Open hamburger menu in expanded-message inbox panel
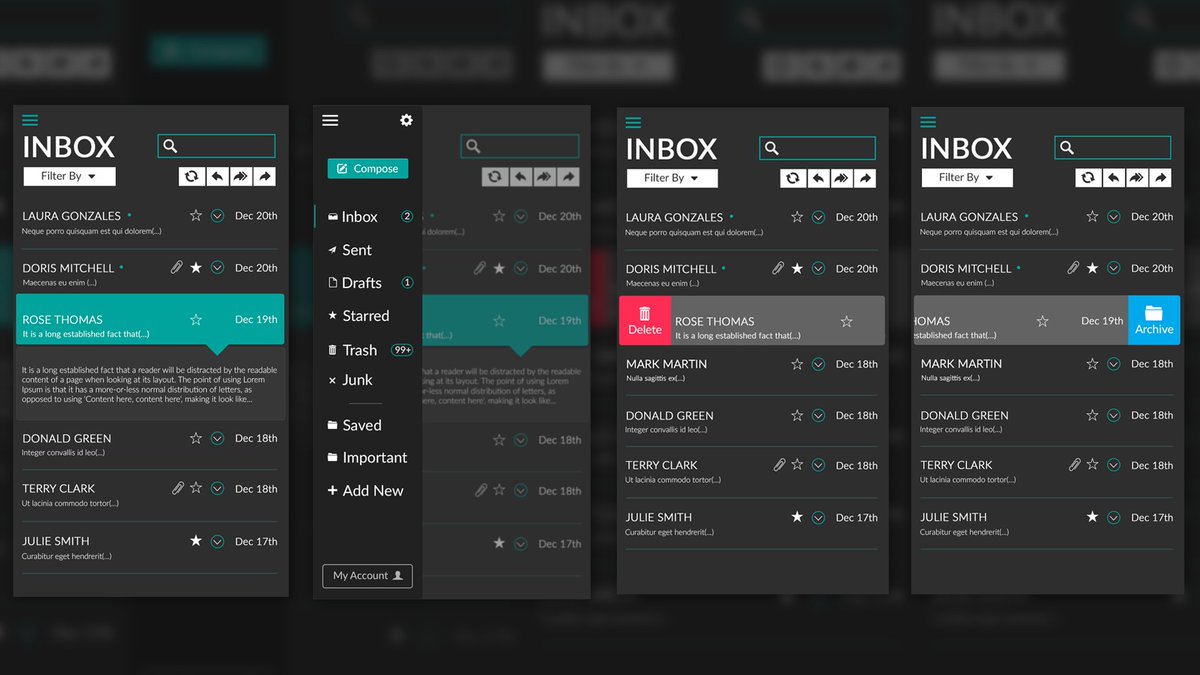1200x675 pixels. coord(30,120)
